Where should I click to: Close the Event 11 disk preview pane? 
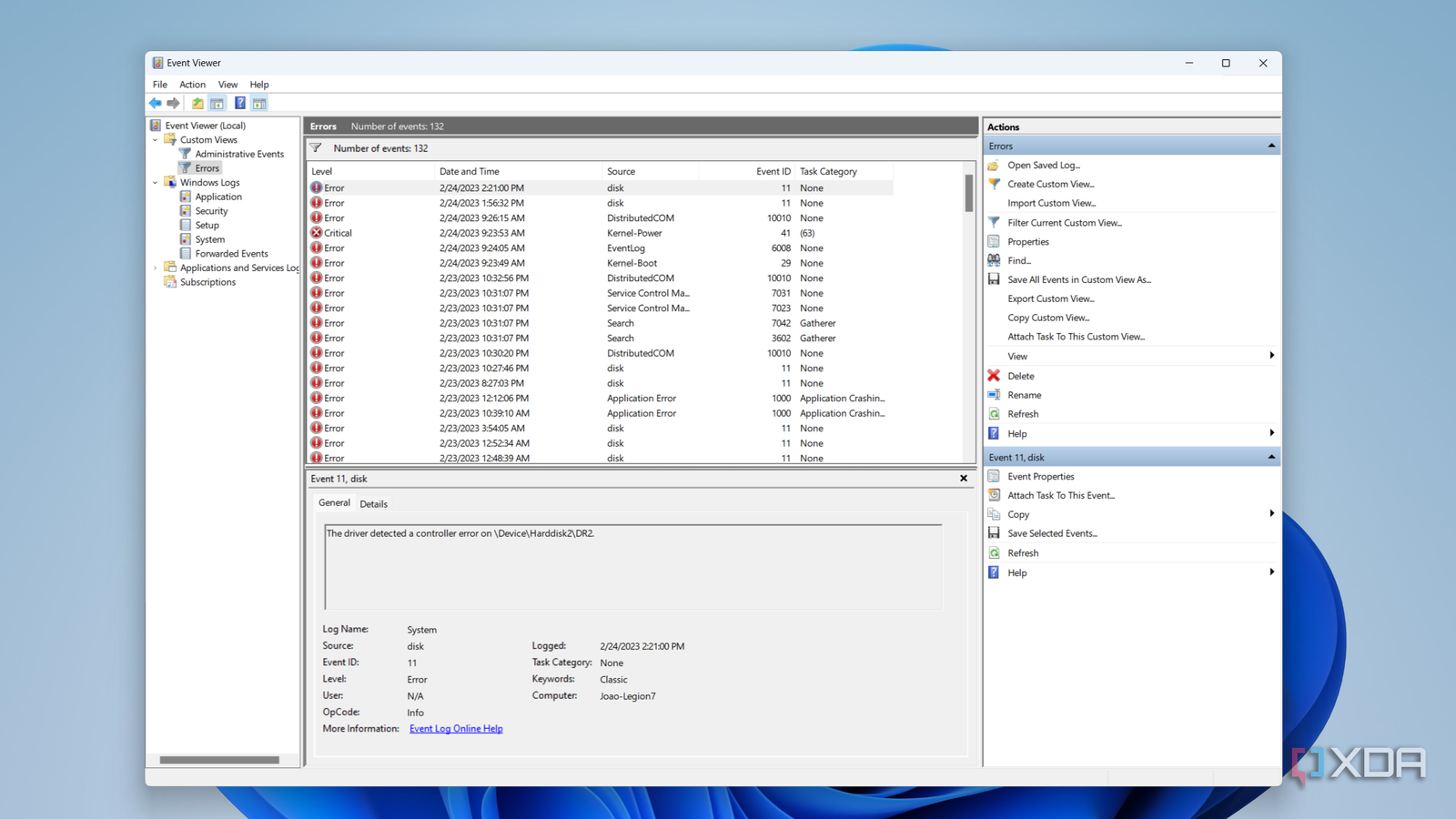click(964, 479)
